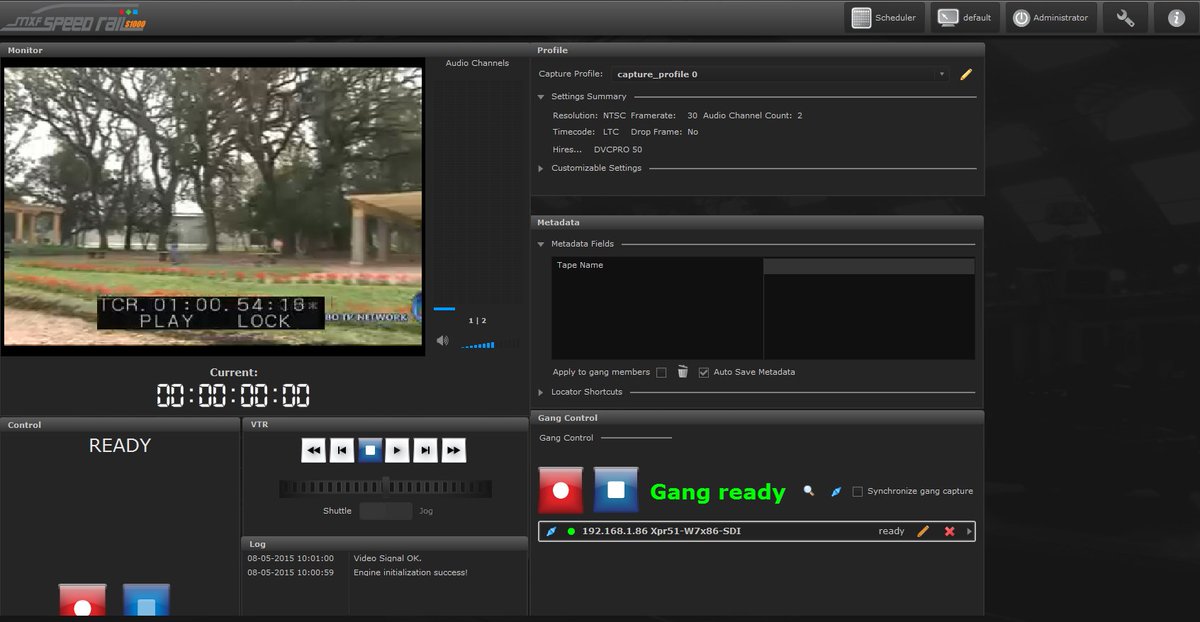The width and height of the screenshot is (1200, 622).
Task: Click the Gang Control panel header
Action: pos(757,418)
